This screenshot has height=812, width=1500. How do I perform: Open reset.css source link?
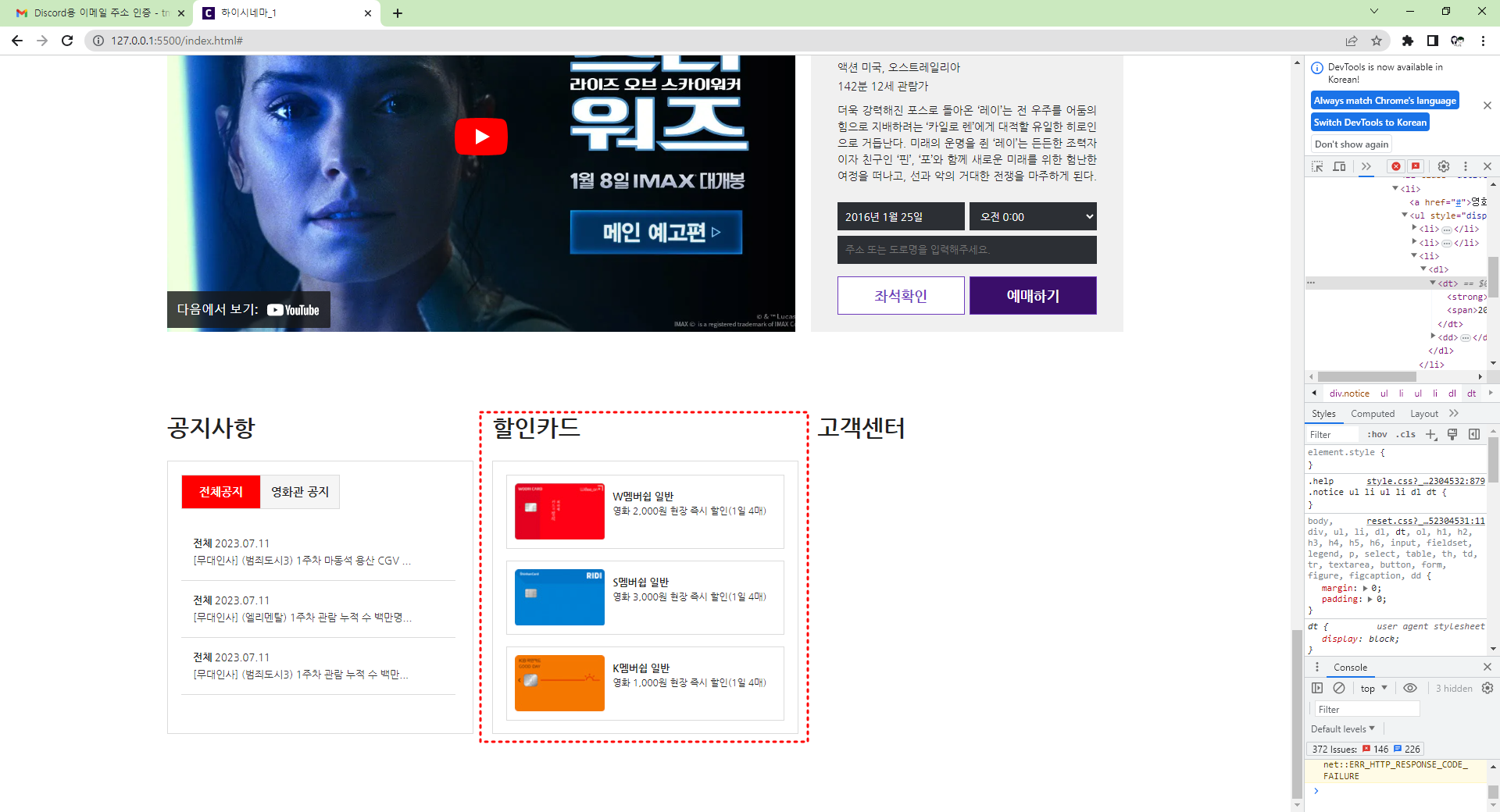point(1426,521)
